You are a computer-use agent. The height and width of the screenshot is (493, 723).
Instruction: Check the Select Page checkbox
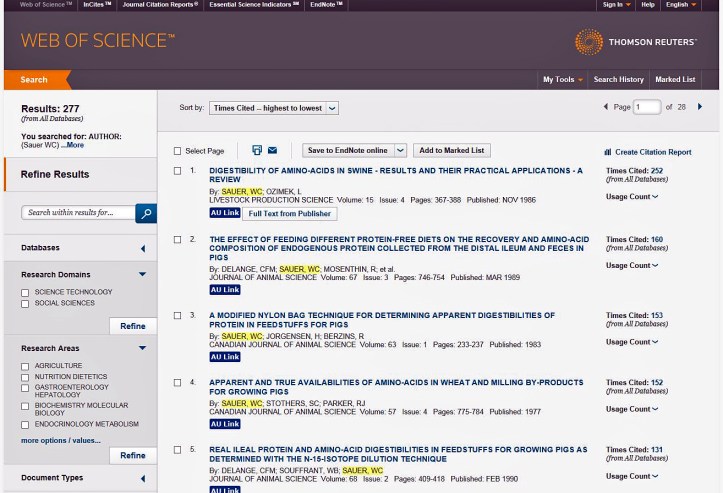[x=178, y=151]
